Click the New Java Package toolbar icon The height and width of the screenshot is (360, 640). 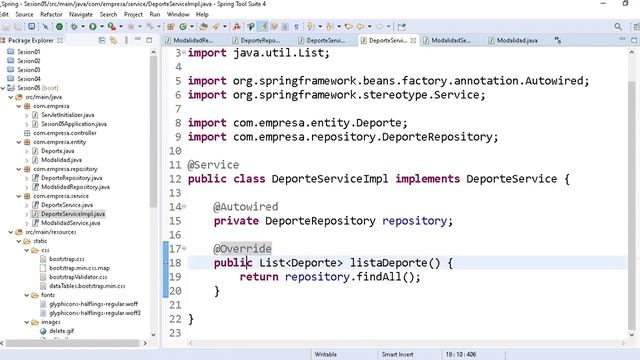pos(171,27)
